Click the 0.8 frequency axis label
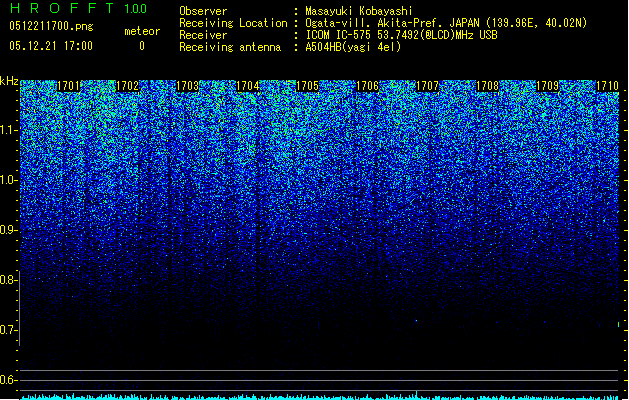 [x=8, y=280]
